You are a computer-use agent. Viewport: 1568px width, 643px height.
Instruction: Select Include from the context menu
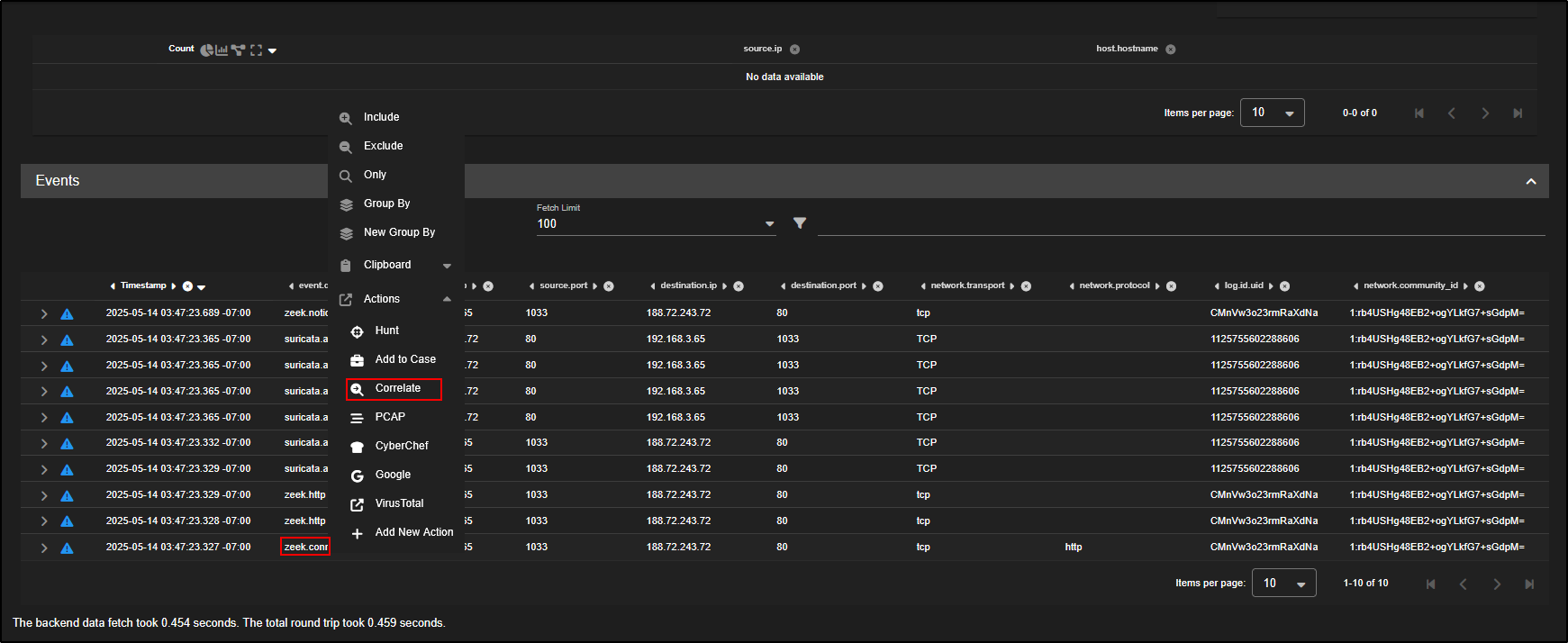[381, 117]
